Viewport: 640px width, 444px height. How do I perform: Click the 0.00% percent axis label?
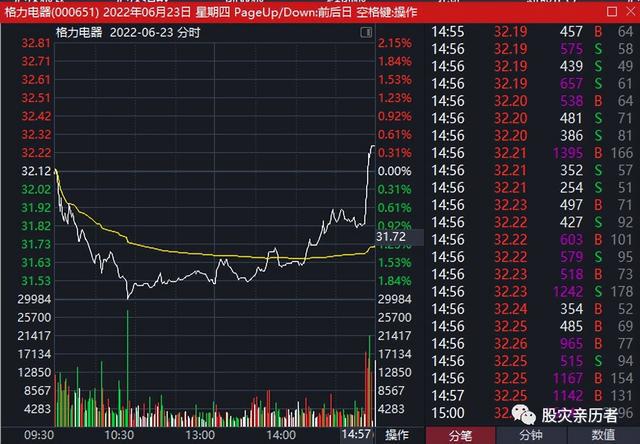pyautogui.click(x=394, y=171)
